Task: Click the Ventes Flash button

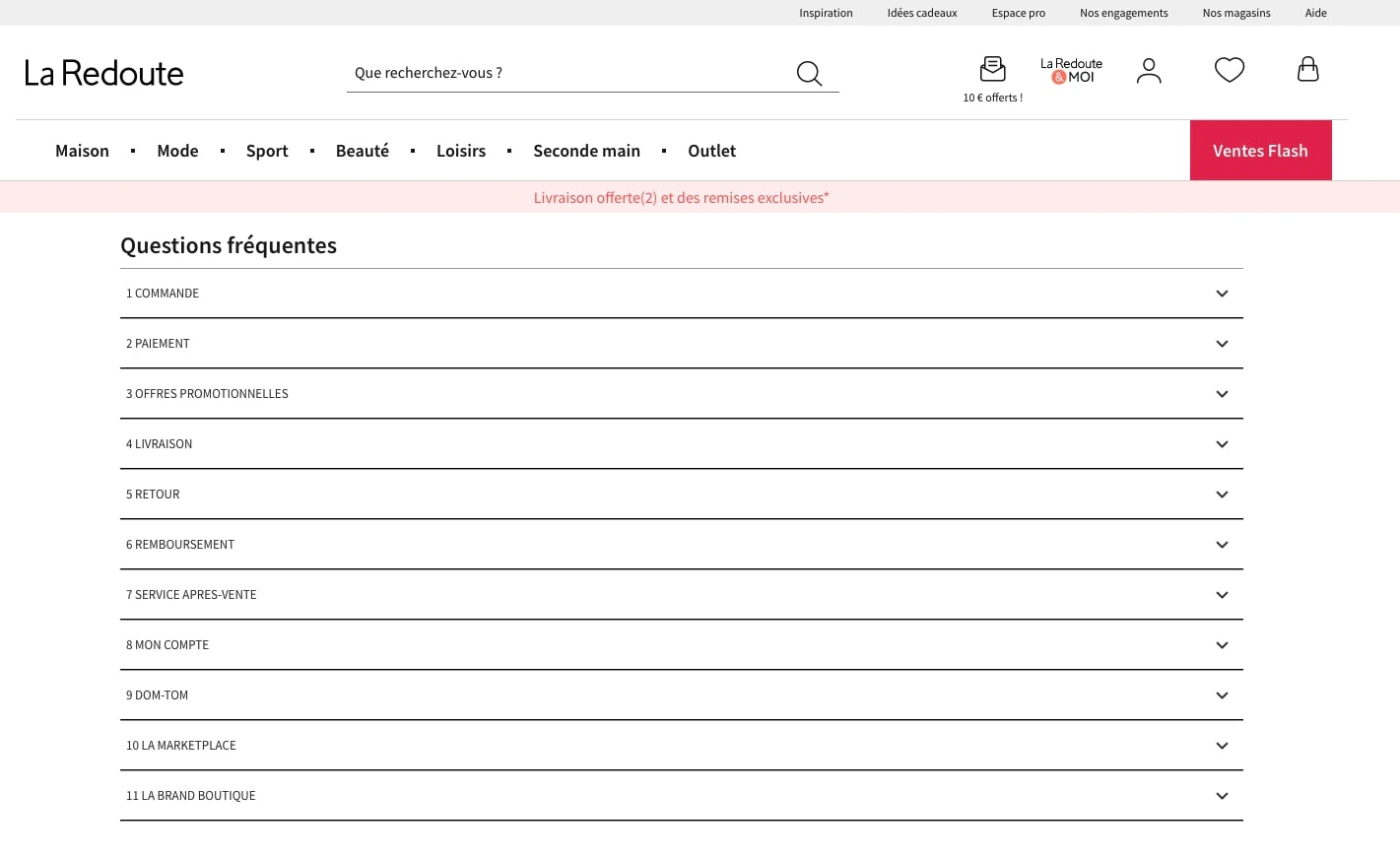Action: (1260, 151)
